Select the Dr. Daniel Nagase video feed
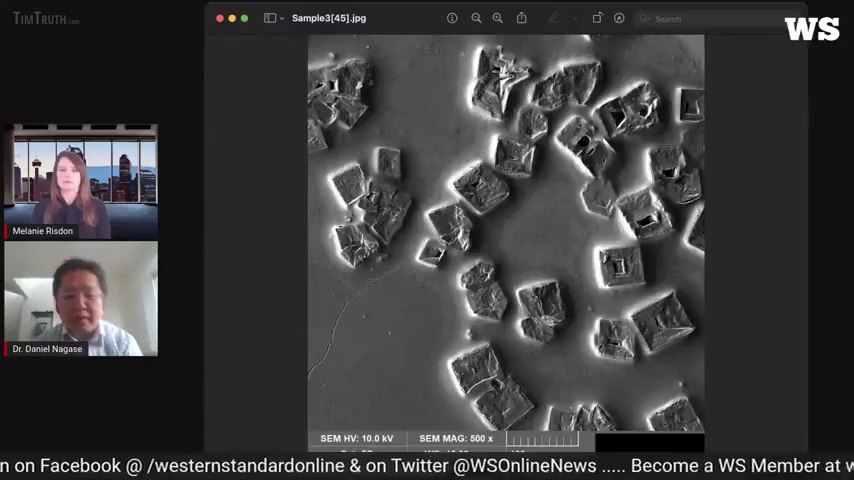This screenshot has height=480, width=854. (x=80, y=298)
